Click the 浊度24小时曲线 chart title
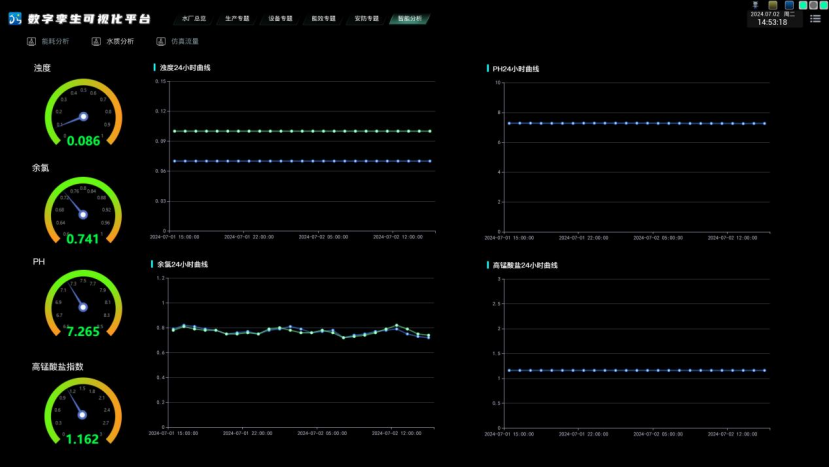This screenshot has width=830, height=467. click(x=185, y=68)
